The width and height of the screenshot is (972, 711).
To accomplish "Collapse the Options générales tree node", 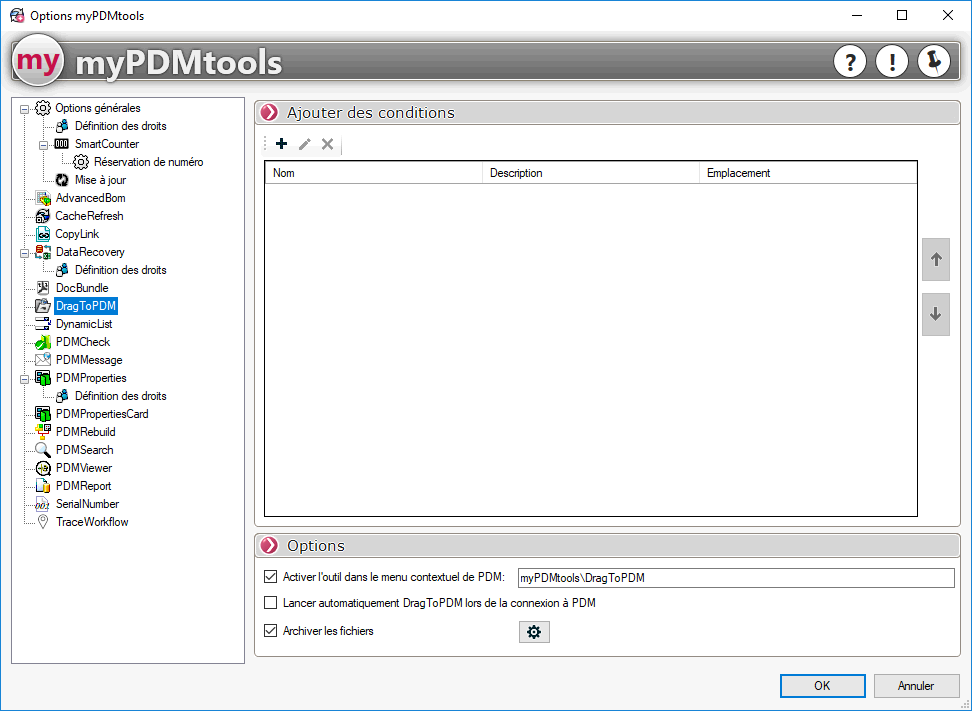I will coord(25,108).
